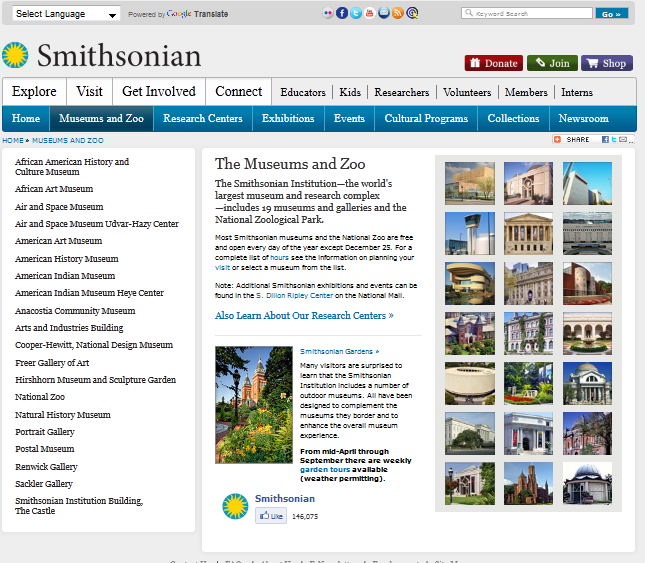Viewport: 645px width, 563px height.
Task: Share the page via the small Facebook icon
Action: (605, 139)
